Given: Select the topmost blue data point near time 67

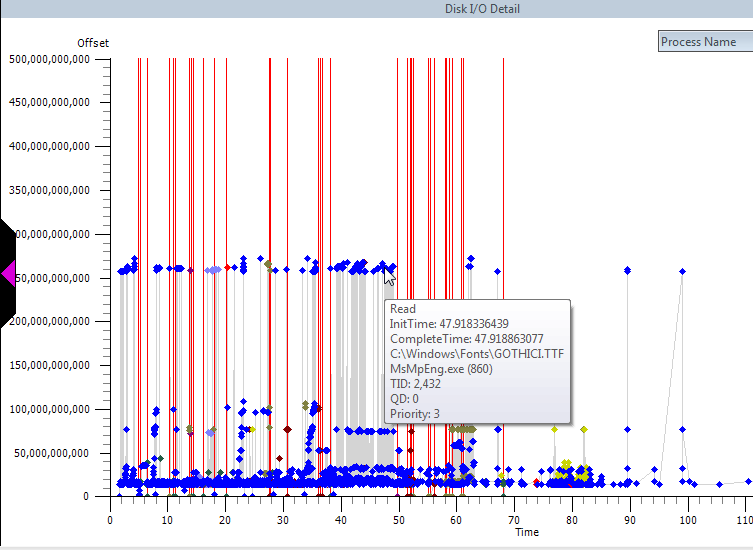Looking at the screenshot, I should (x=497, y=271).
